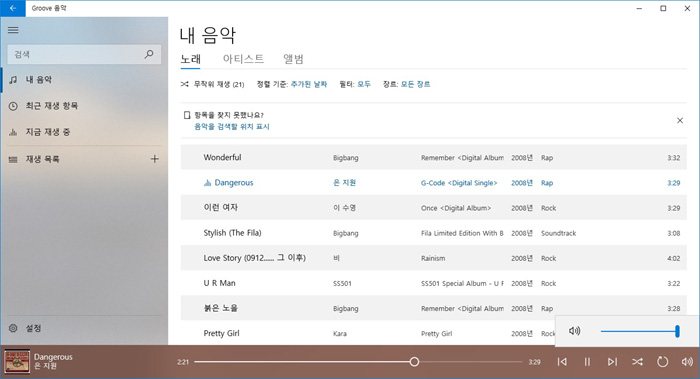Open 설정 settings gear
This screenshot has height=379, width=700.
[13, 328]
